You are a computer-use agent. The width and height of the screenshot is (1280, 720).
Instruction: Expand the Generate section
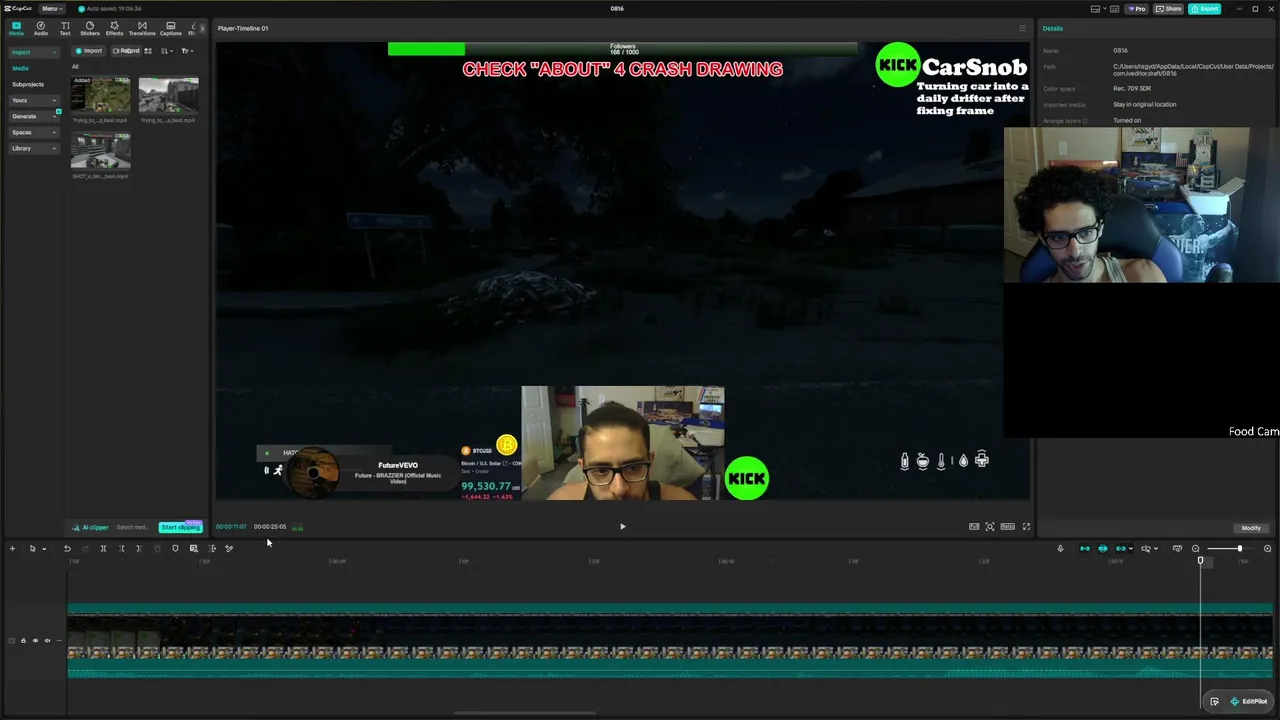[x=34, y=116]
